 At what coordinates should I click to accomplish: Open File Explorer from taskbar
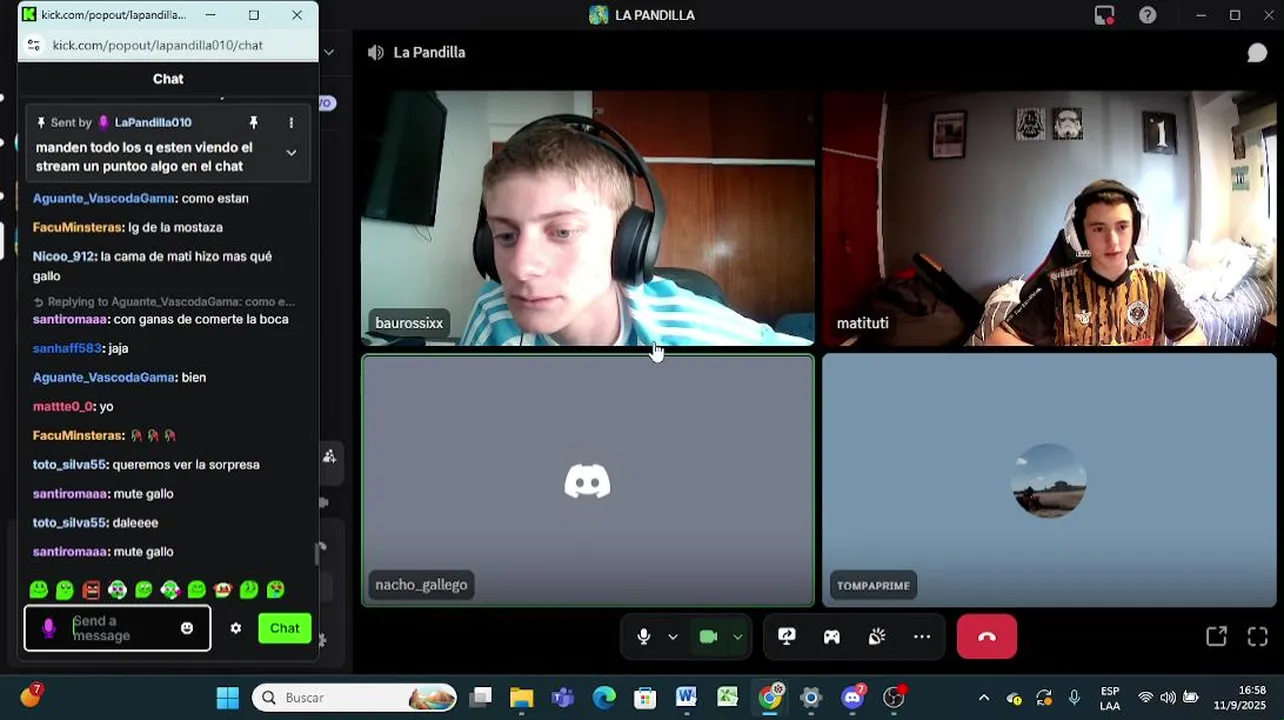click(521, 697)
